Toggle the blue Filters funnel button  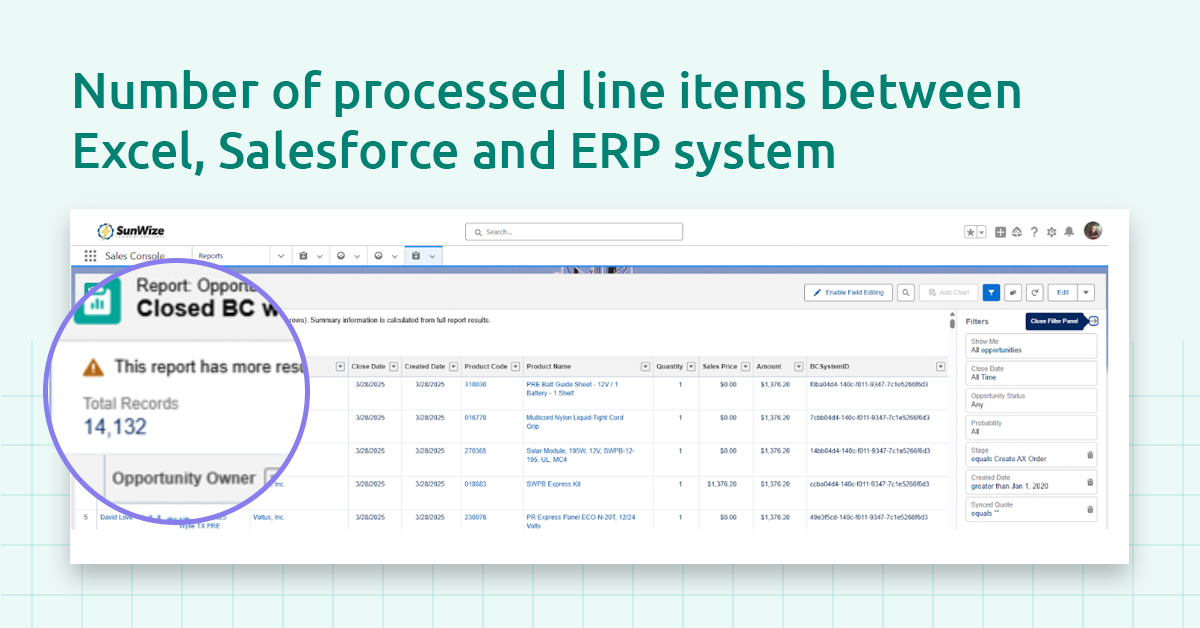click(991, 292)
